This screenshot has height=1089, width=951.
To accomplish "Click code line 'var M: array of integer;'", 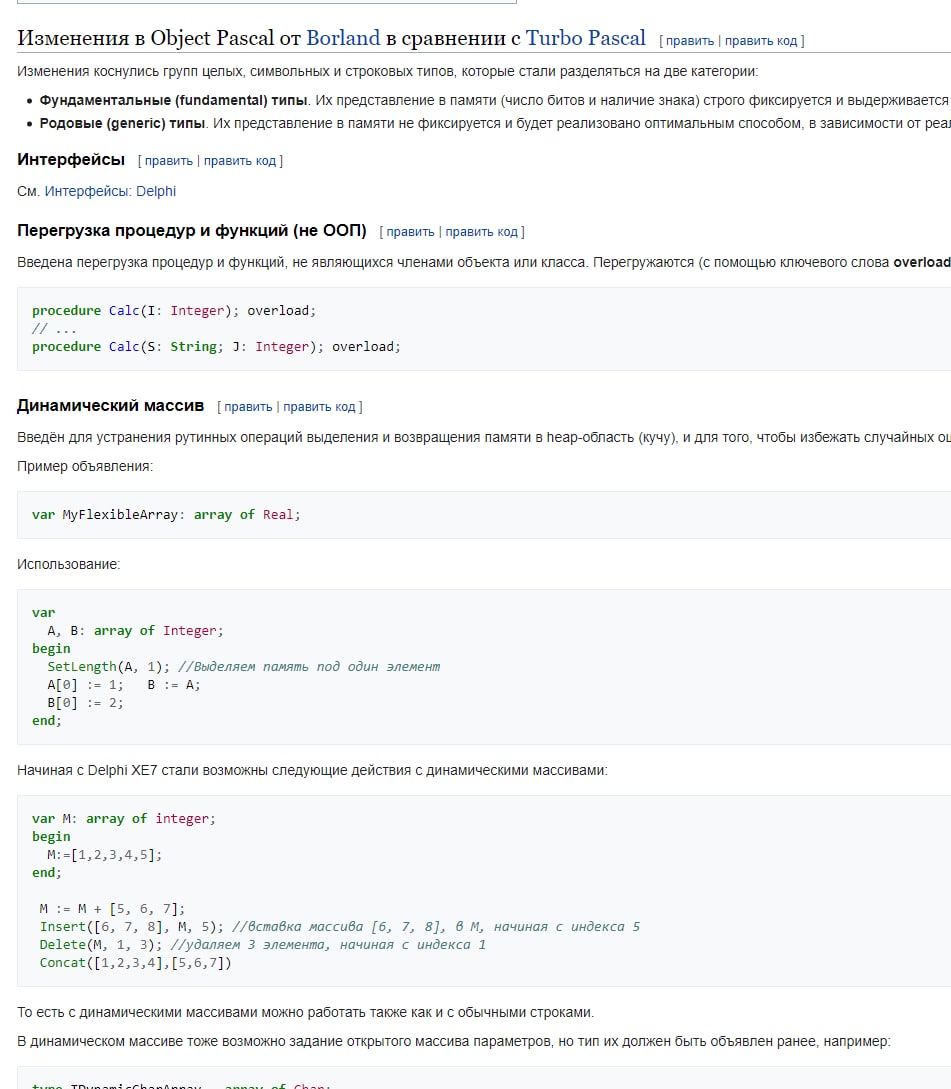I will 124,819.
